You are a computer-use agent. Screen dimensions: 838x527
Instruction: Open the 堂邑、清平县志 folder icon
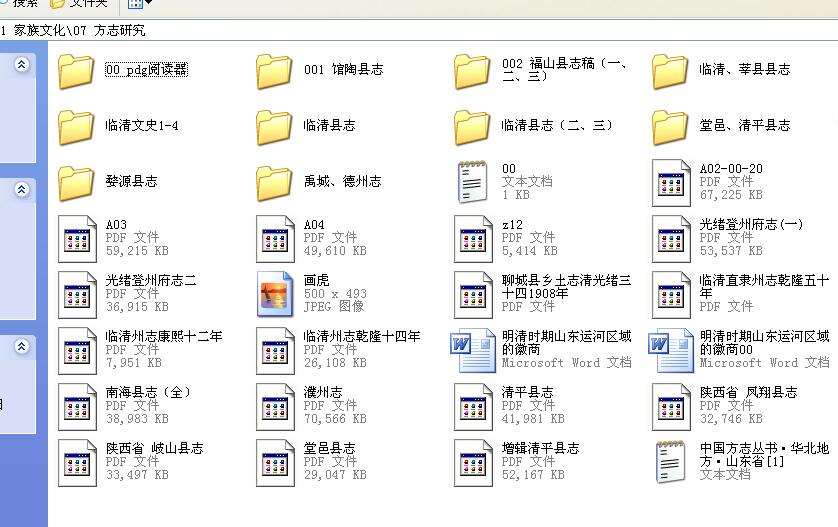pyautogui.click(x=670, y=126)
